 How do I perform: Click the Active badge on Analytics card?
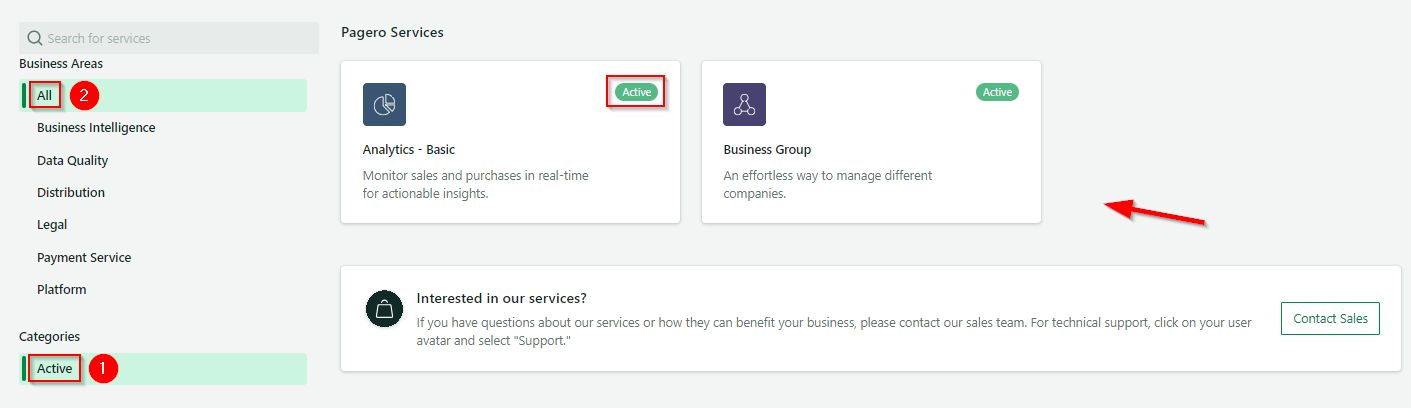coord(637,92)
